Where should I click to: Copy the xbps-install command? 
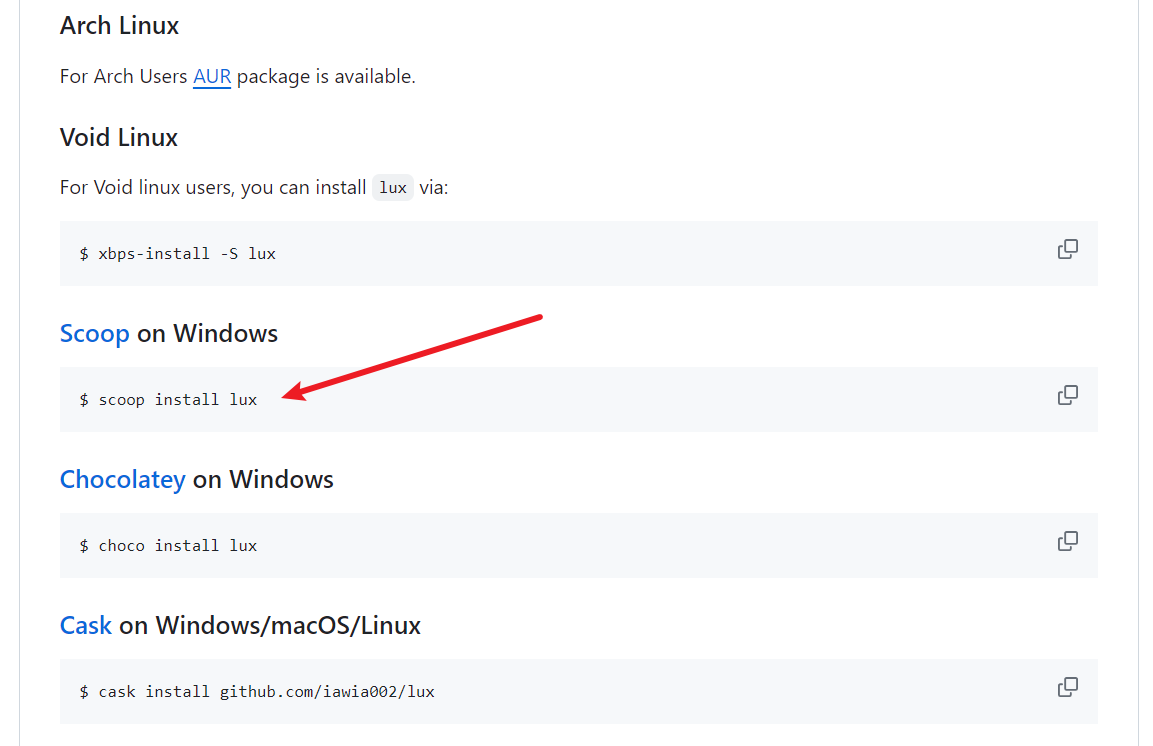coord(1068,249)
